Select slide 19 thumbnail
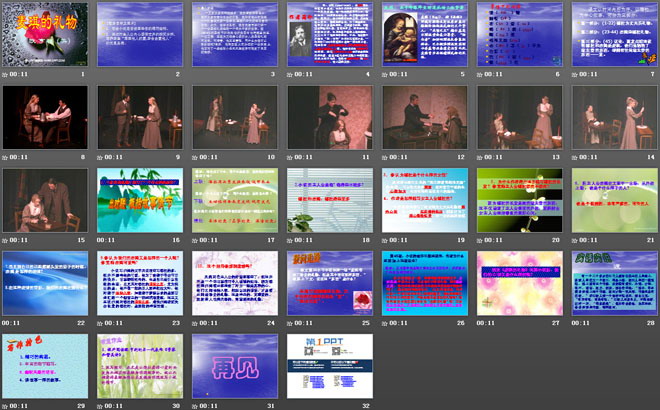The height and width of the screenshot is (410, 660). pyautogui.click(x=425, y=200)
